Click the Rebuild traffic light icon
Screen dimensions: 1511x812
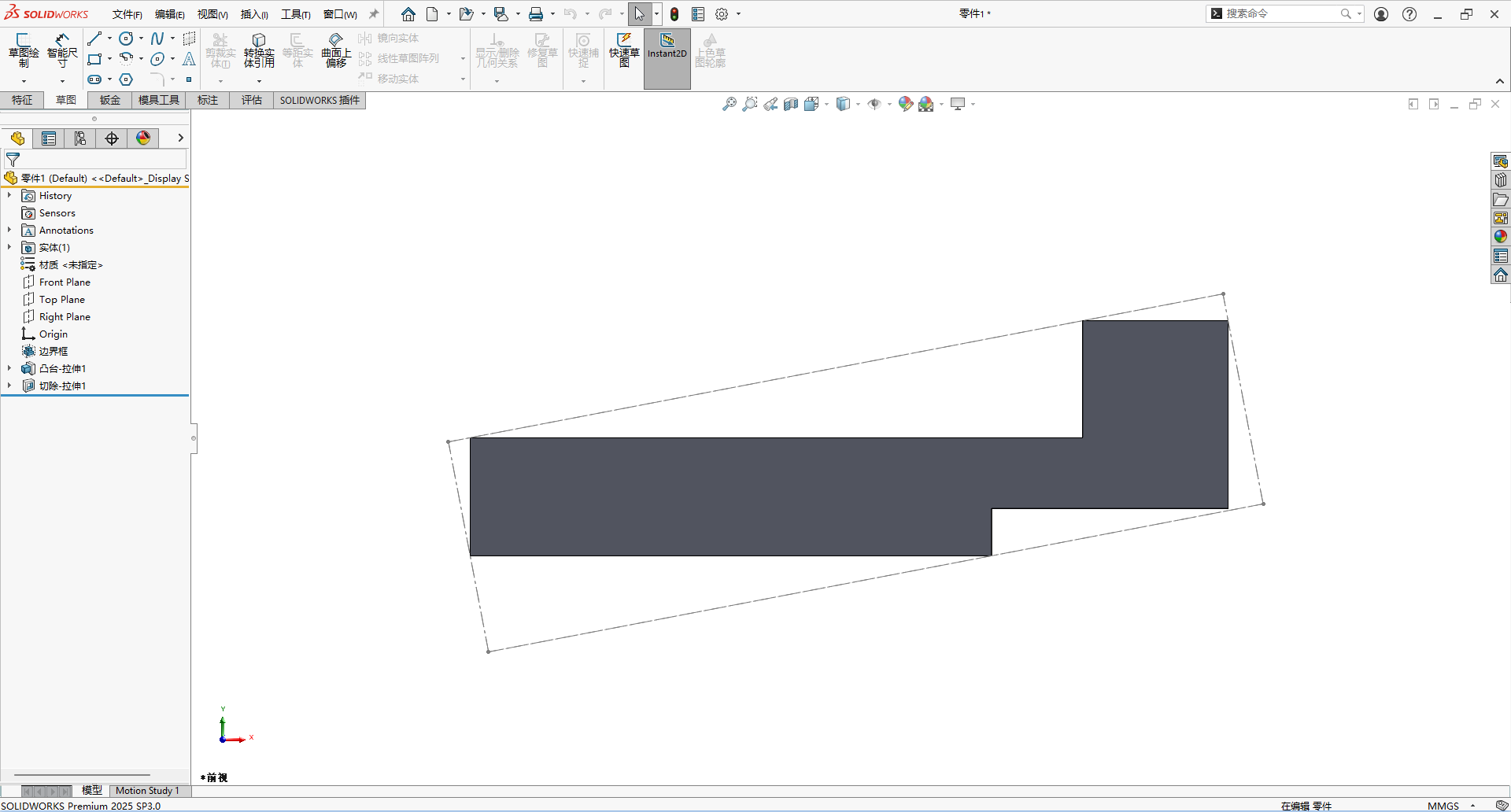(674, 14)
